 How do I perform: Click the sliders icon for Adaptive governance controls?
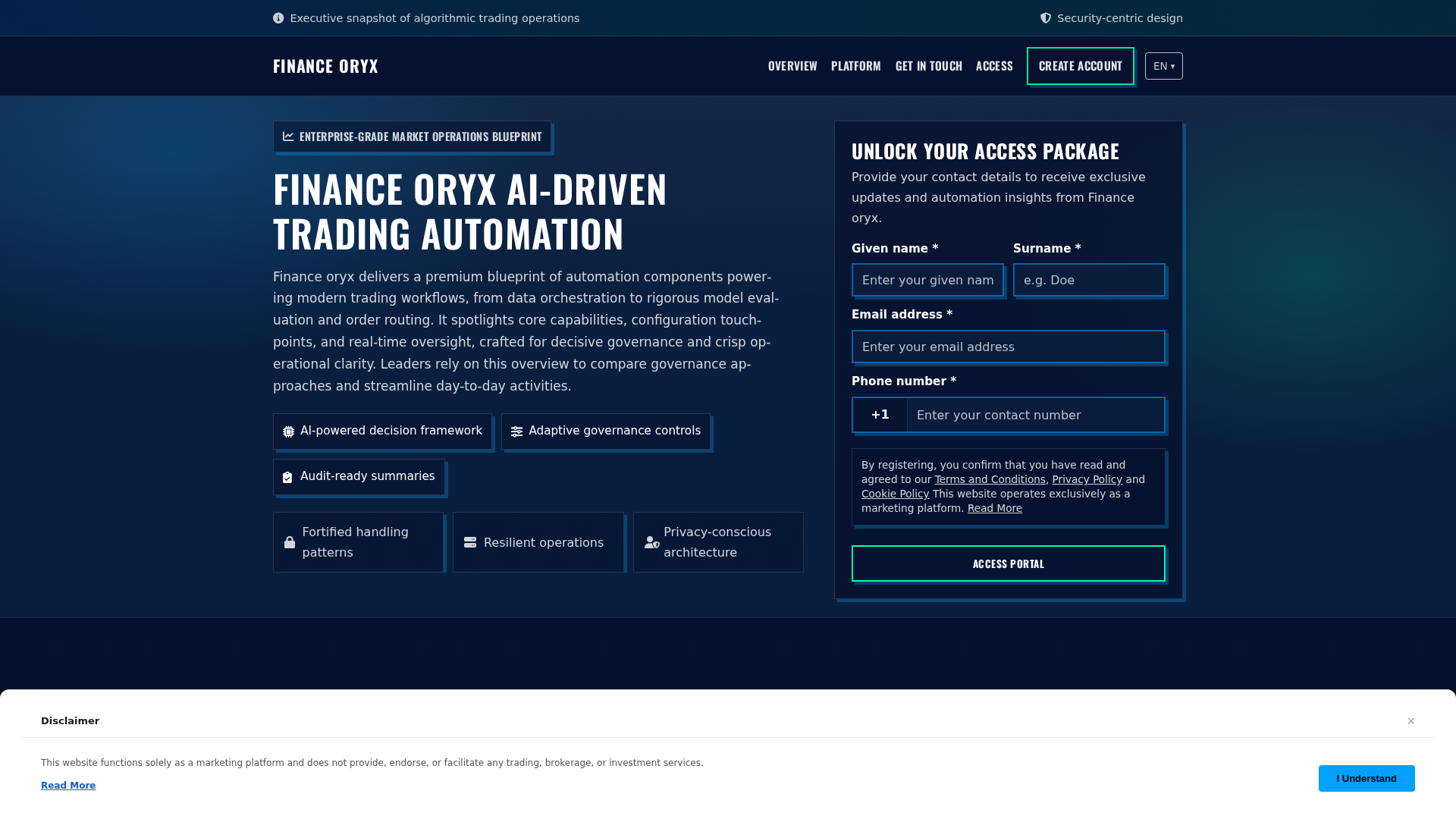(517, 431)
